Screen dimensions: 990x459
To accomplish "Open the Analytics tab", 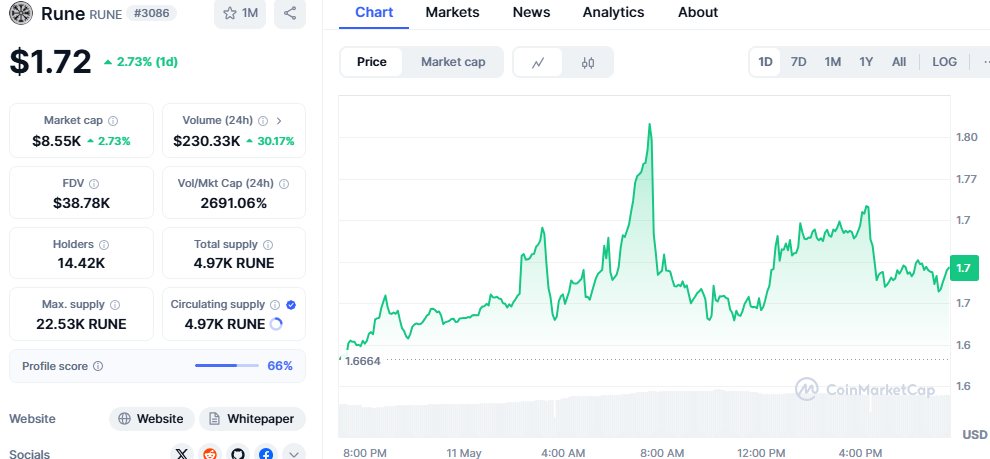I will pos(613,13).
